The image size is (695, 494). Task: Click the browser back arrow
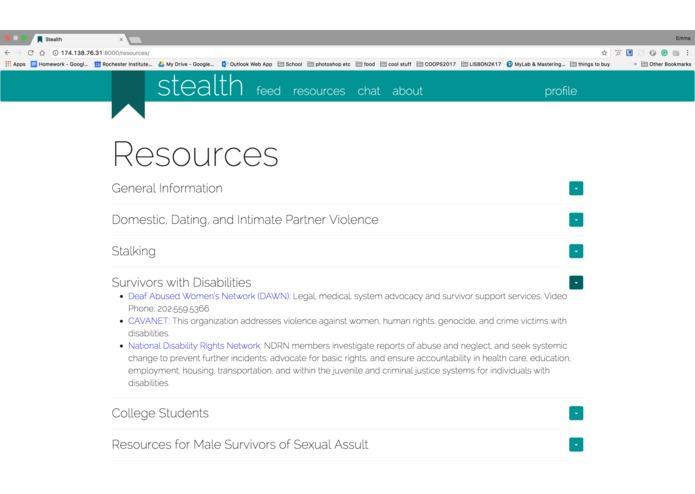coord(8,53)
